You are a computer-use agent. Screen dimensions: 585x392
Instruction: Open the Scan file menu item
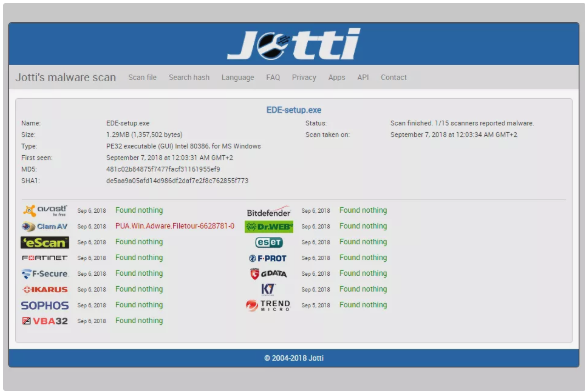[x=143, y=77]
